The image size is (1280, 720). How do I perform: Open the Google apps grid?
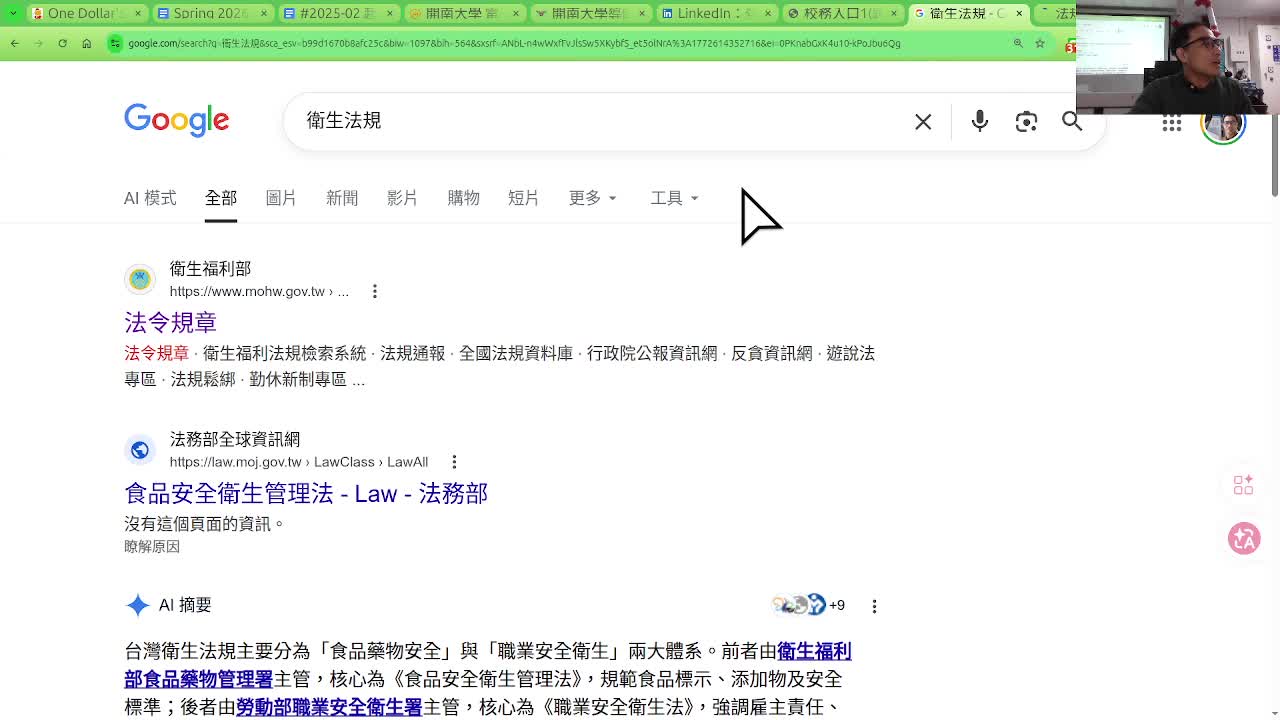pyautogui.click(x=1172, y=123)
